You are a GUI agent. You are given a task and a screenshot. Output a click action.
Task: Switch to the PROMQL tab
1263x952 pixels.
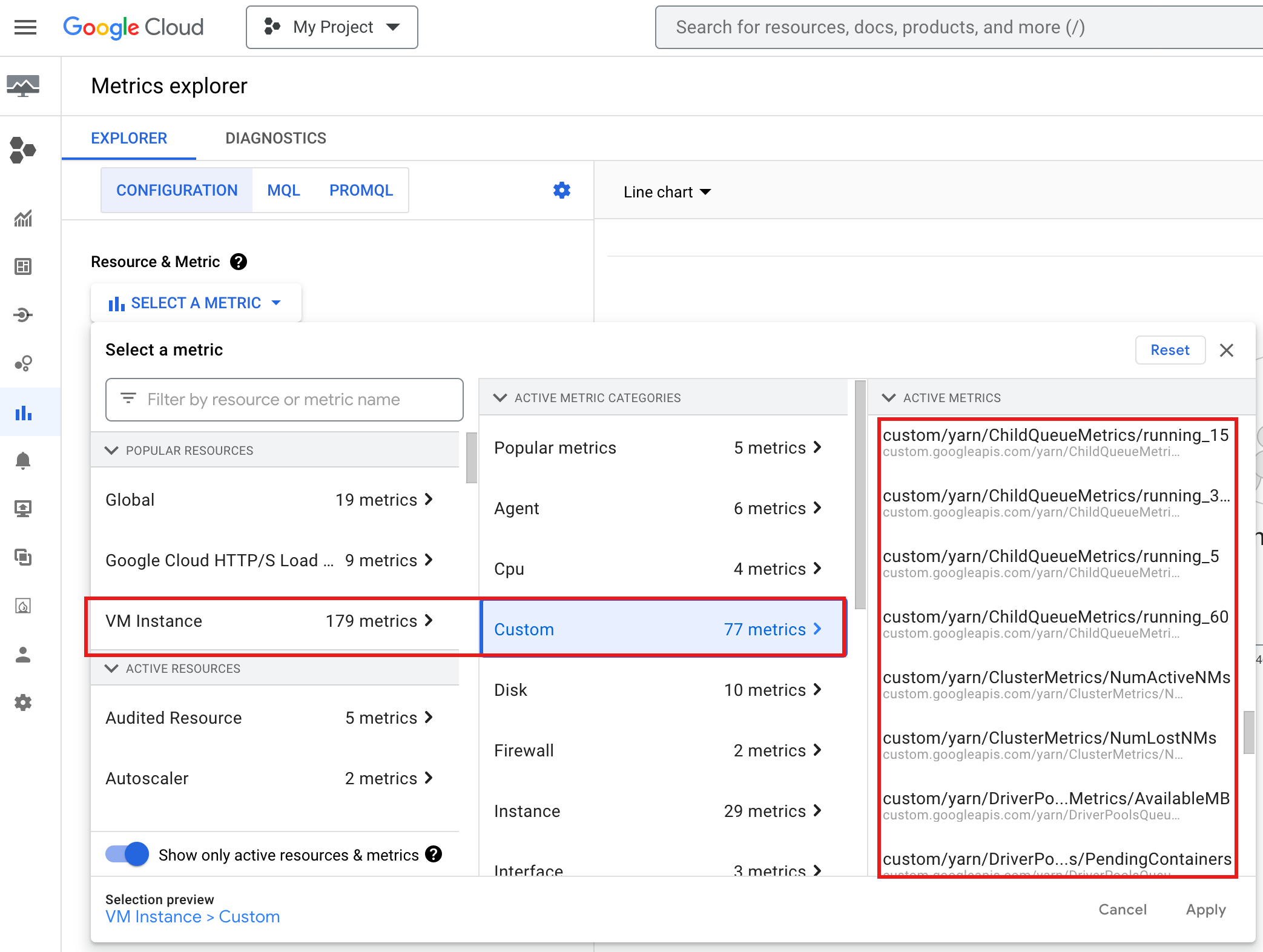pyautogui.click(x=361, y=191)
